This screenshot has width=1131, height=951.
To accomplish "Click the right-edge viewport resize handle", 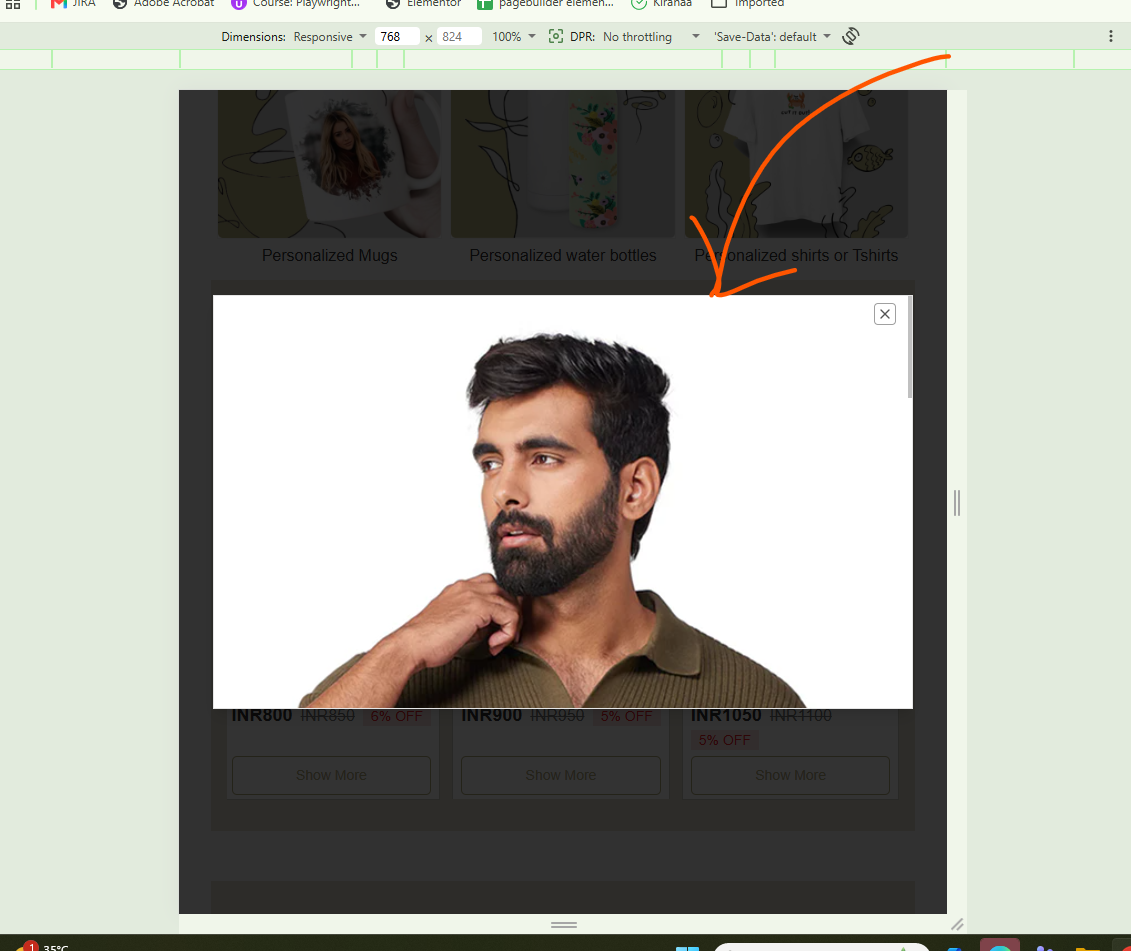I will point(956,503).
